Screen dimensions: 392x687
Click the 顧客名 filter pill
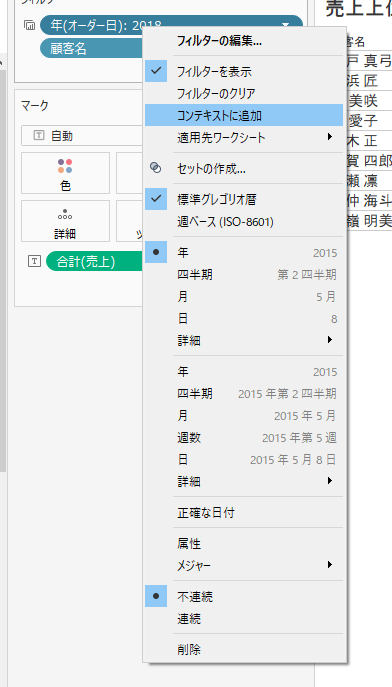(92, 48)
